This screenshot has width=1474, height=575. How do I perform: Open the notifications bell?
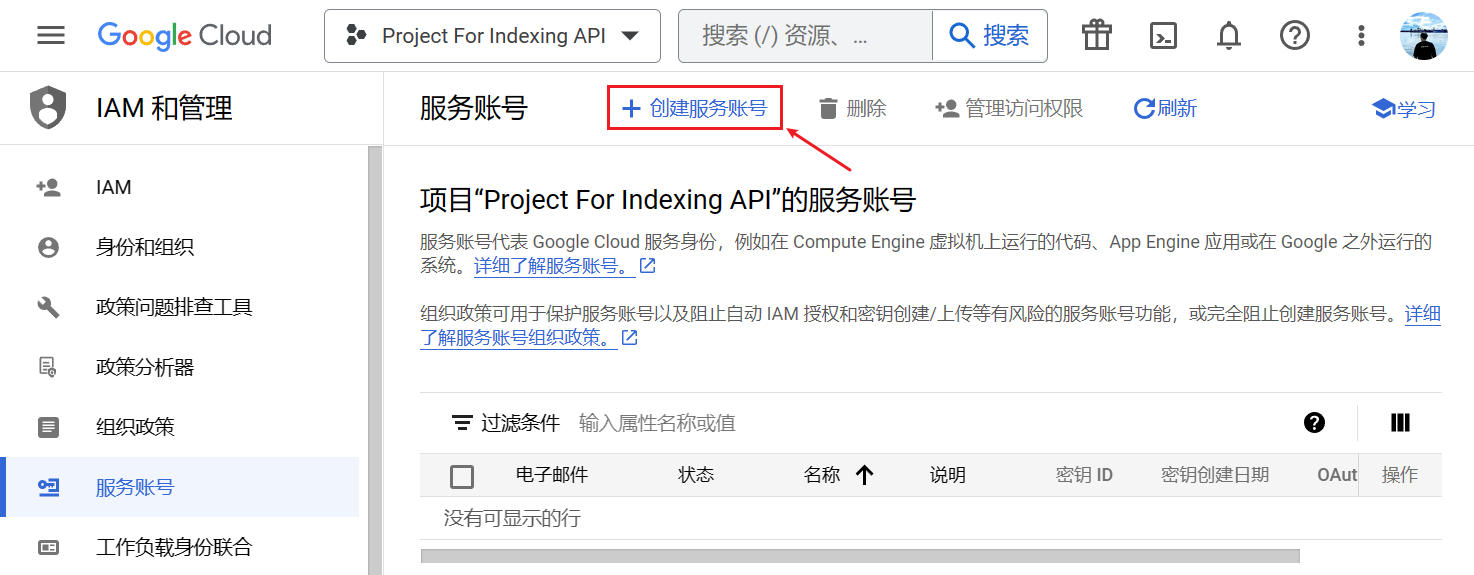coord(1228,36)
